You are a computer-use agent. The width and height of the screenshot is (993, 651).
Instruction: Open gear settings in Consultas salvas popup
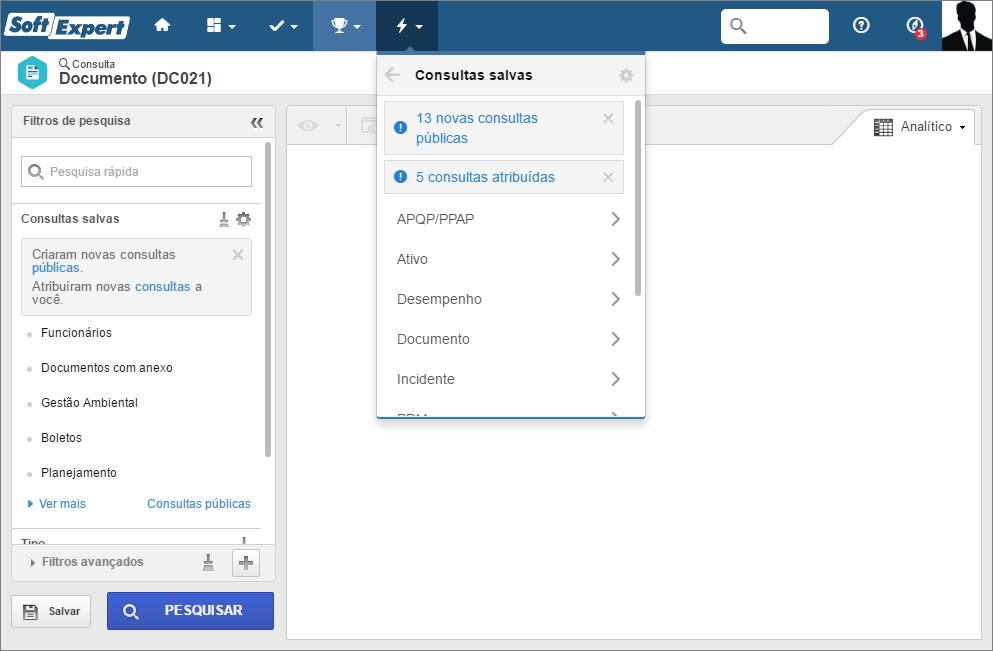click(626, 75)
